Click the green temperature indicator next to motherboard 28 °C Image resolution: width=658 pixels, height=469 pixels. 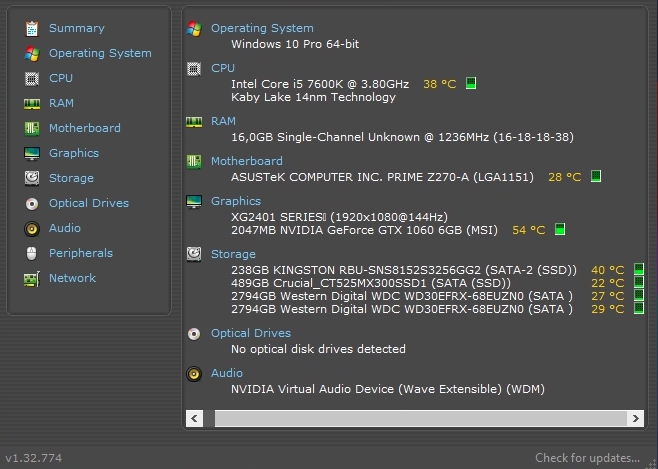(596, 176)
